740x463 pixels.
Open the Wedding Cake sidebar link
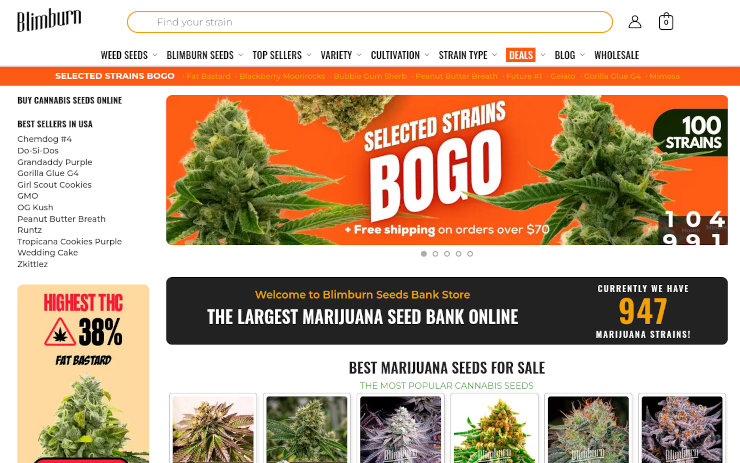pyautogui.click(x=48, y=253)
